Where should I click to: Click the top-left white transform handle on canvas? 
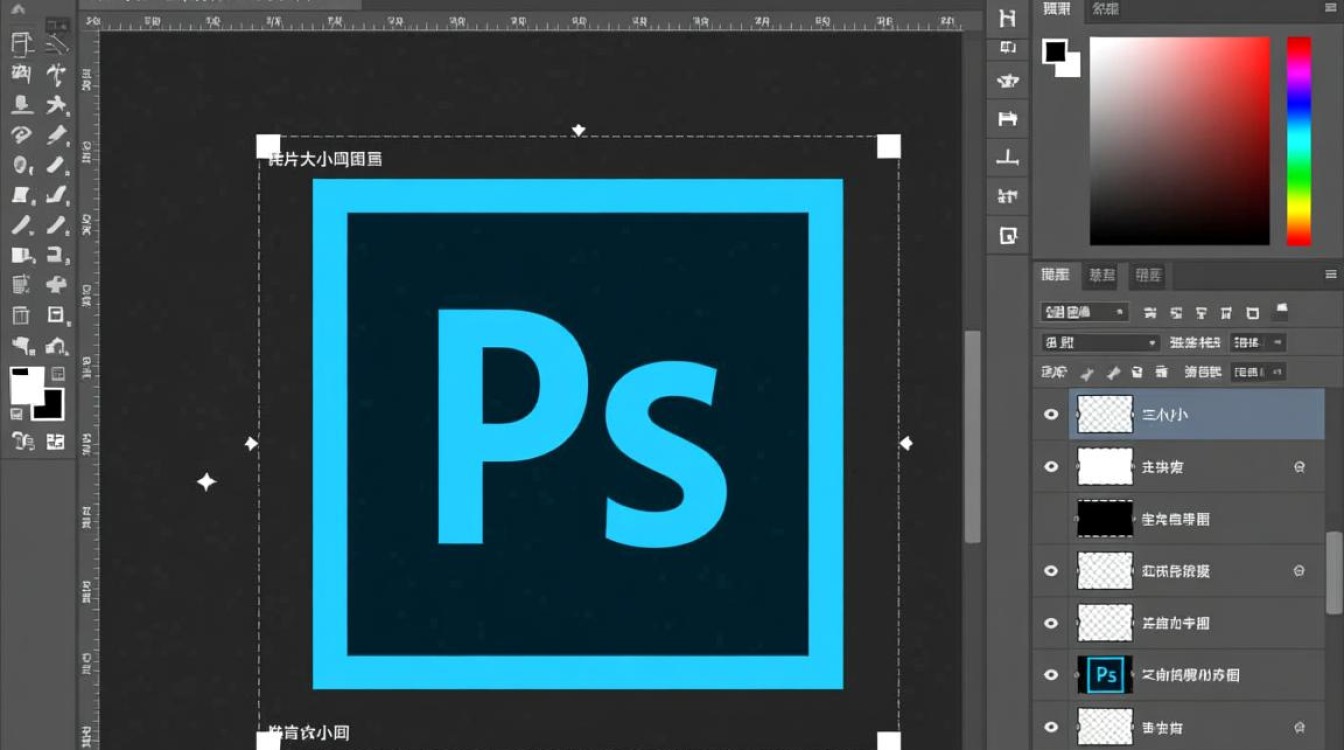tap(268, 147)
